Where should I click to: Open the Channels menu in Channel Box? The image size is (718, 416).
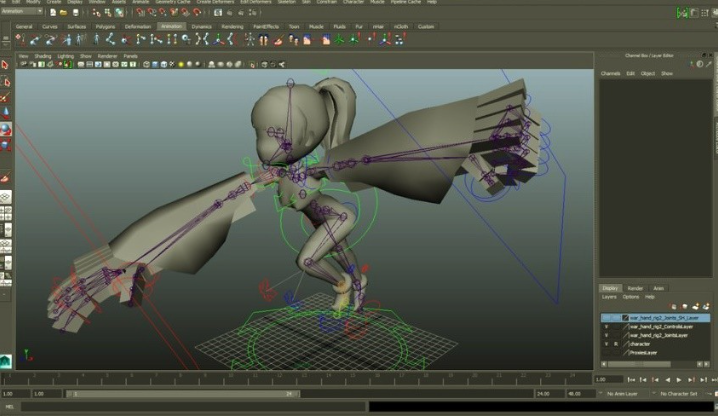(610, 73)
